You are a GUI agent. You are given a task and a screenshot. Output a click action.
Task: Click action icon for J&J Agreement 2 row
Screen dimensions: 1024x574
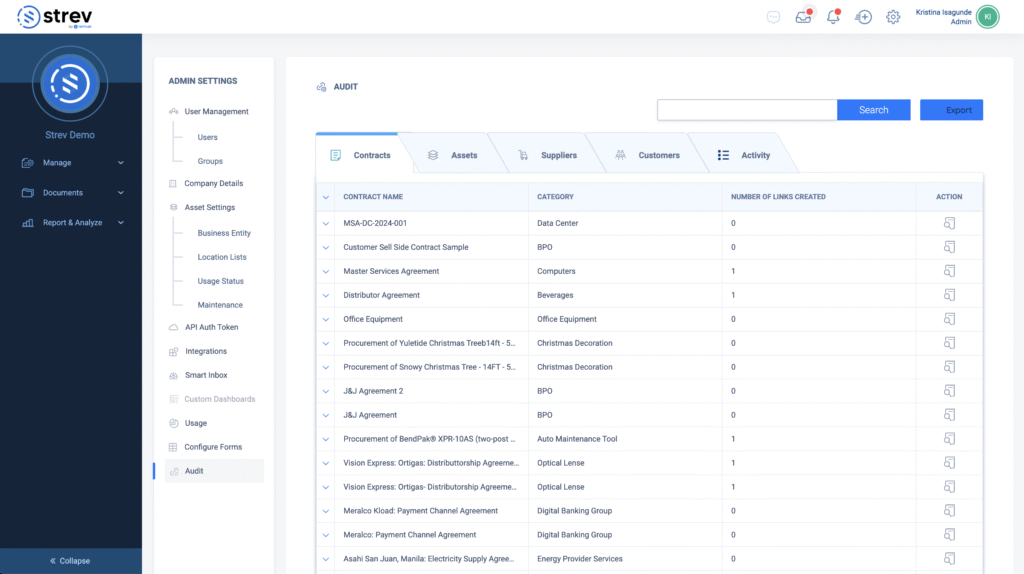point(949,391)
